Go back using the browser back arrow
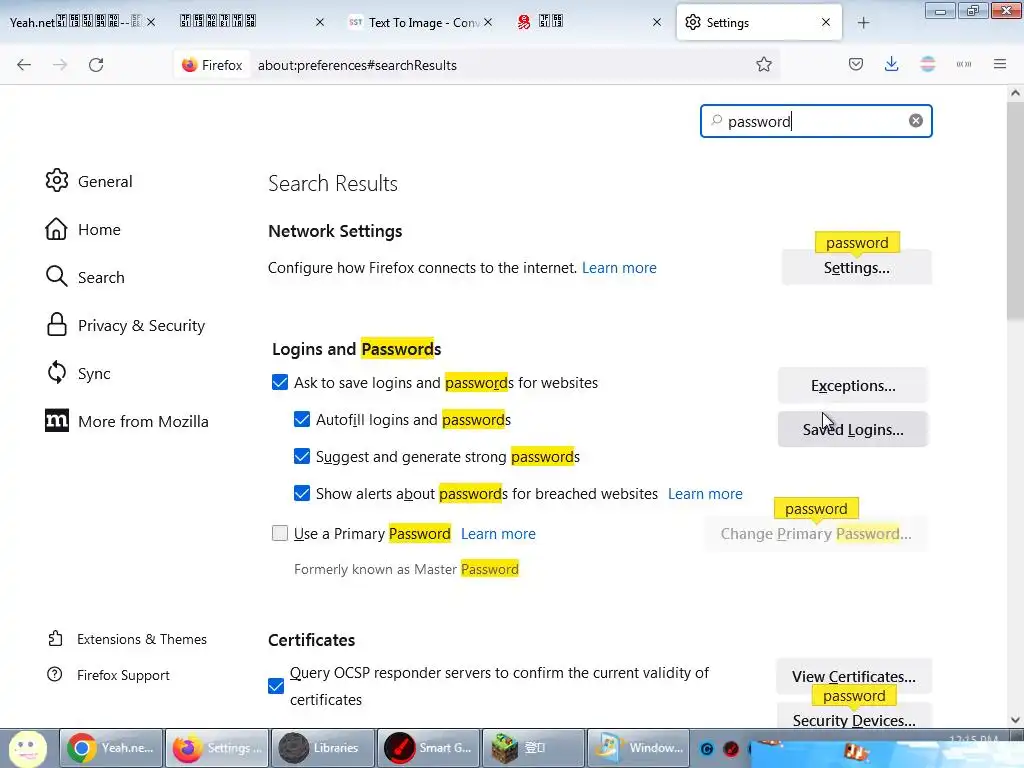This screenshot has width=1024, height=768. click(24, 65)
